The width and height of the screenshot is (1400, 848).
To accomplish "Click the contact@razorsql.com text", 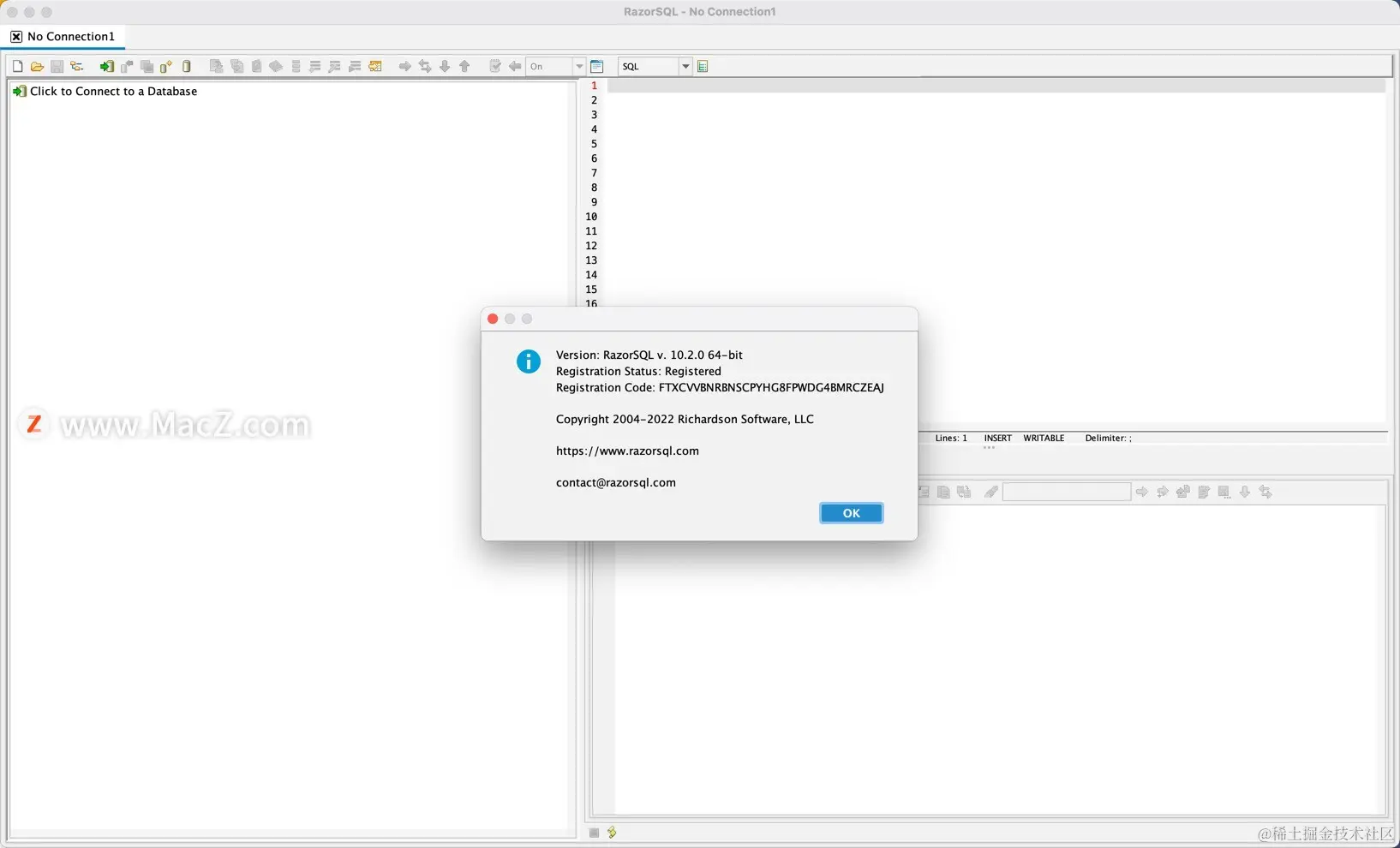I will pos(616,482).
